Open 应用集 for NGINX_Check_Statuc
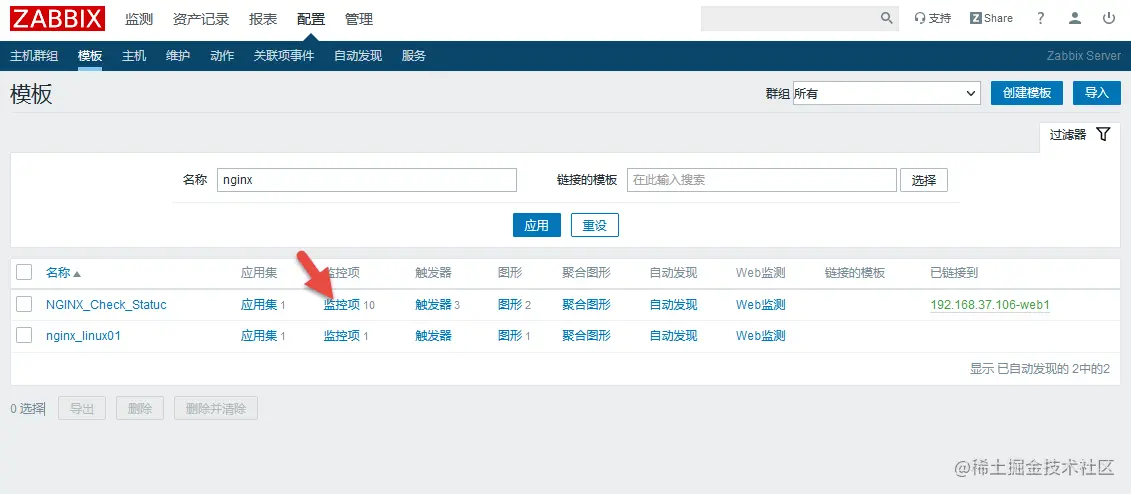 pyautogui.click(x=259, y=305)
